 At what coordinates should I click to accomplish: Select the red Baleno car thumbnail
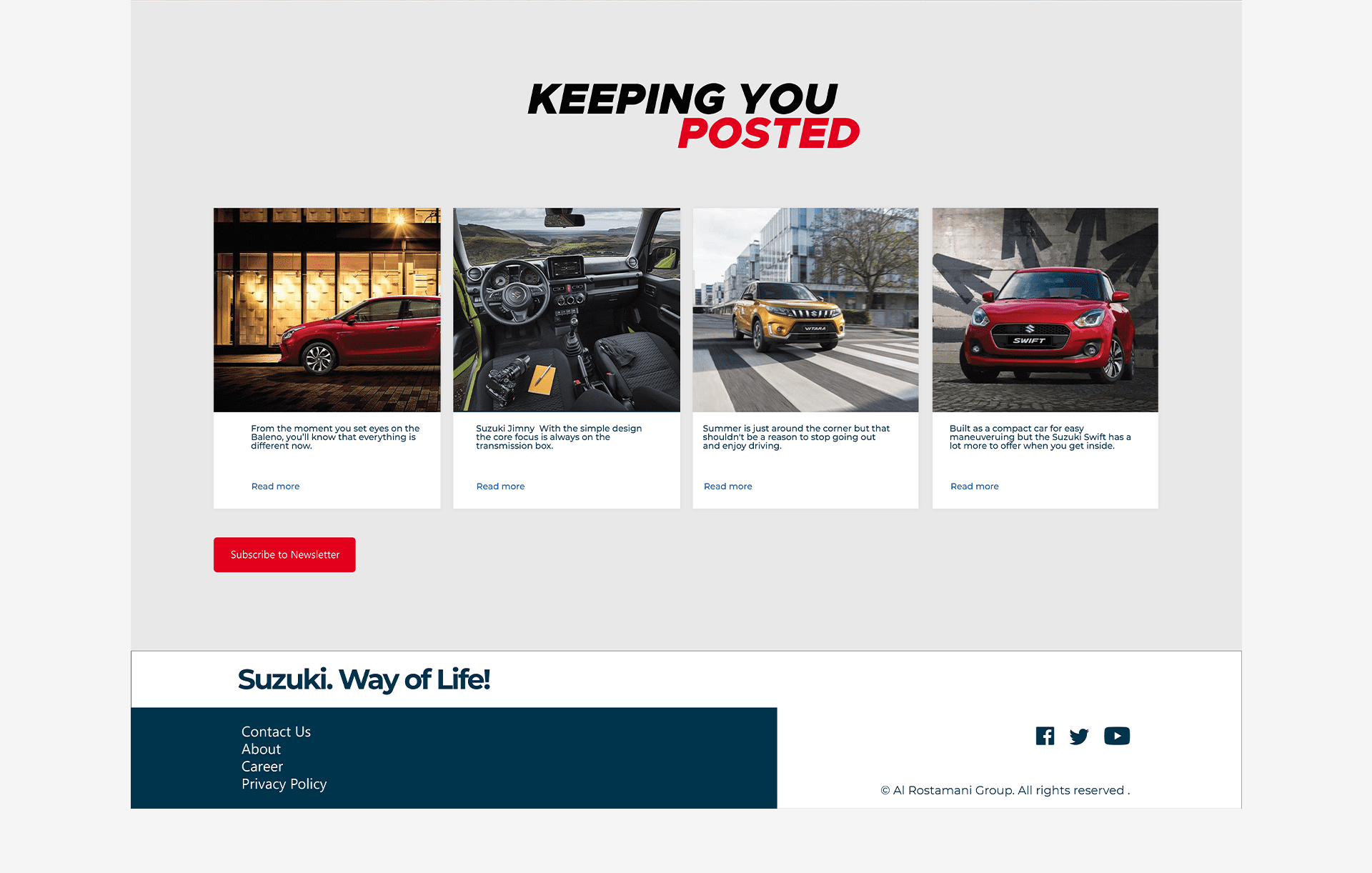327,310
